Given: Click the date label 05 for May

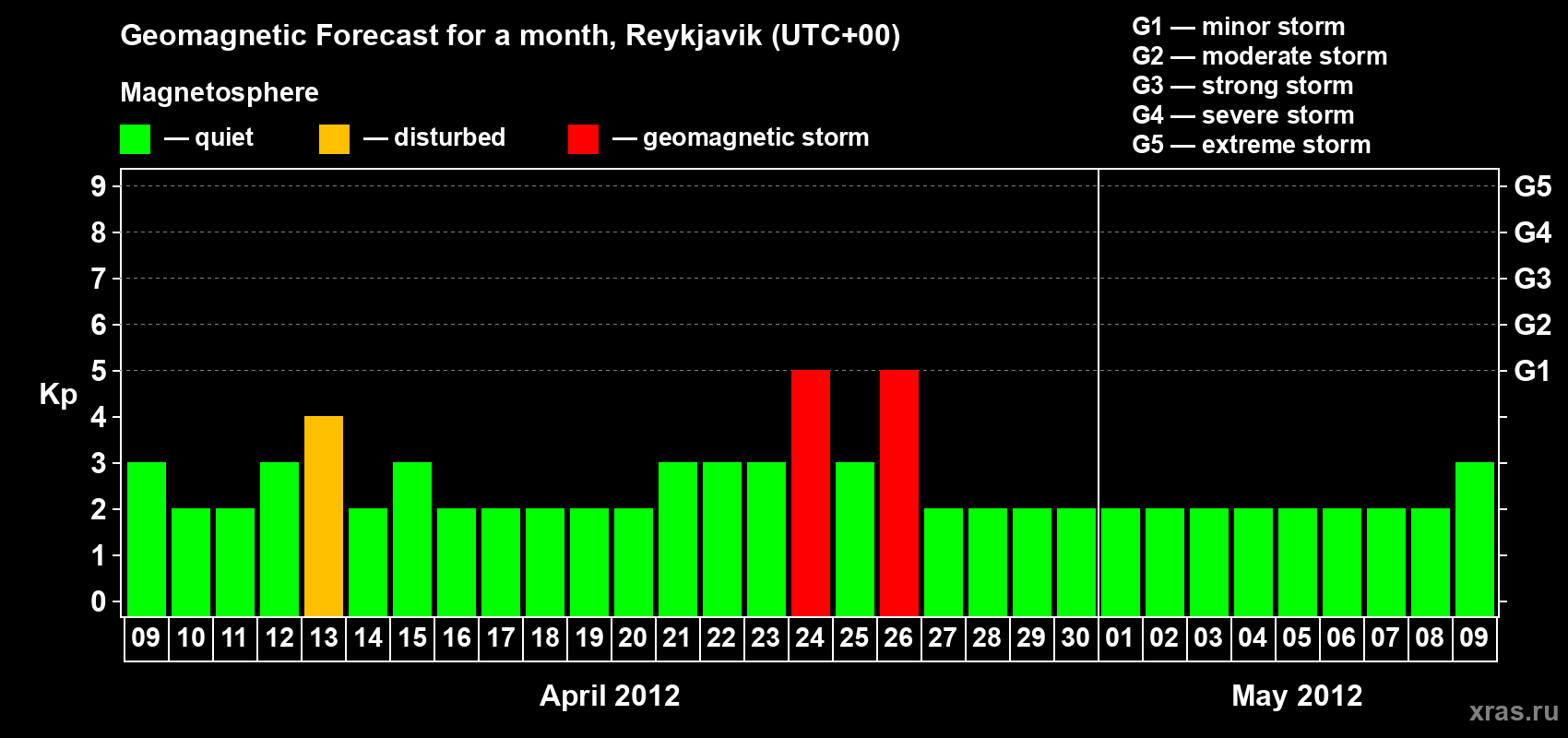Looking at the screenshot, I should click(1297, 637).
